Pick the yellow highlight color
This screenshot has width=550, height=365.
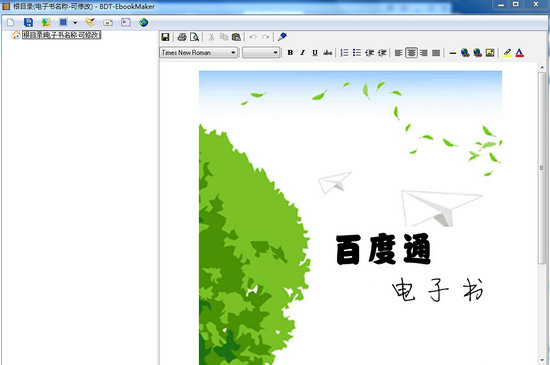click(x=507, y=53)
